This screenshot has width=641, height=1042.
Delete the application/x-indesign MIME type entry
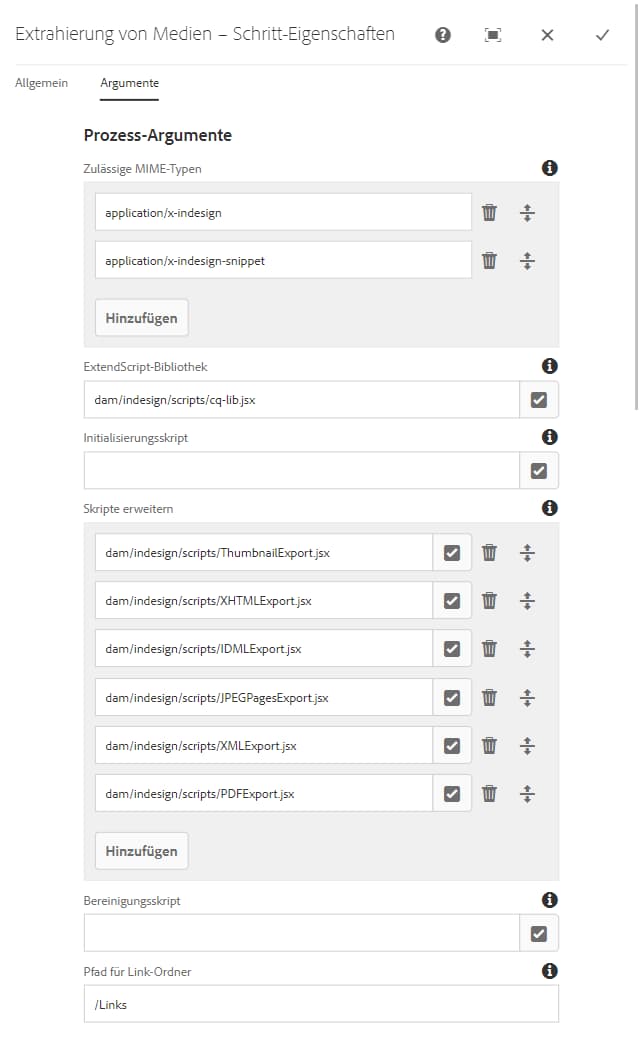489,211
